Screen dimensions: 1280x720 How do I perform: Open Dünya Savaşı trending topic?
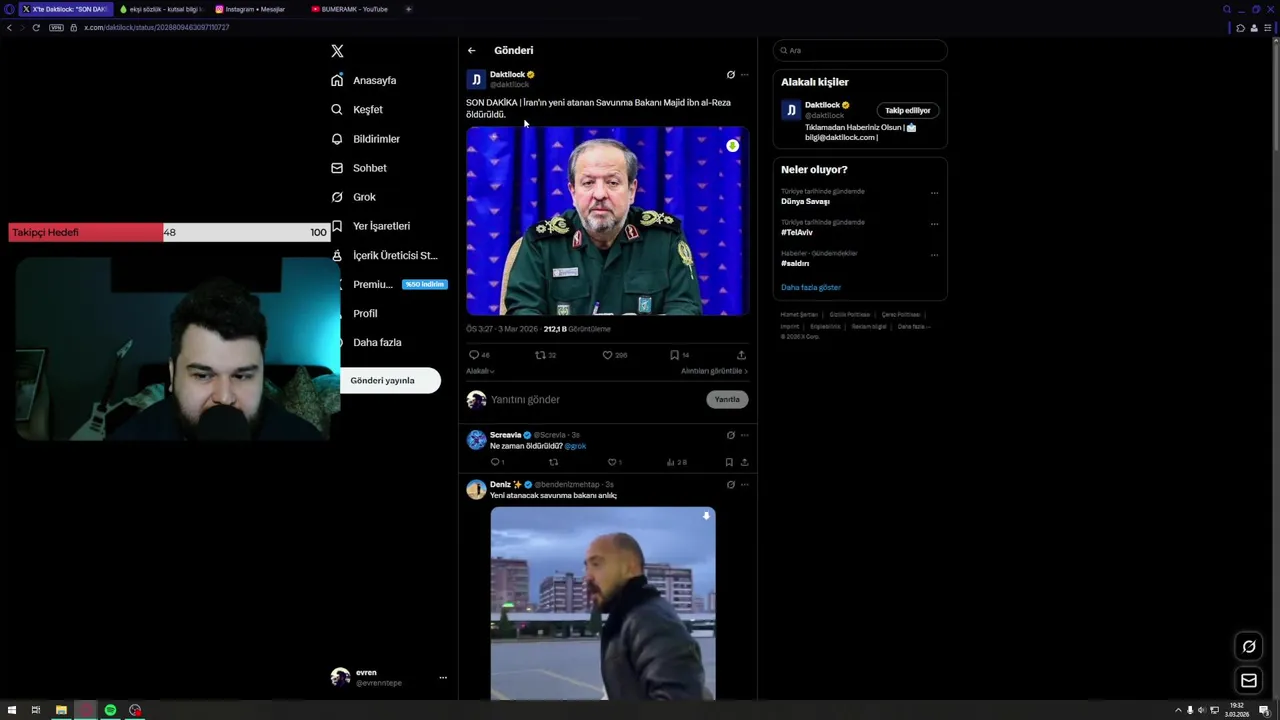(x=805, y=201)
